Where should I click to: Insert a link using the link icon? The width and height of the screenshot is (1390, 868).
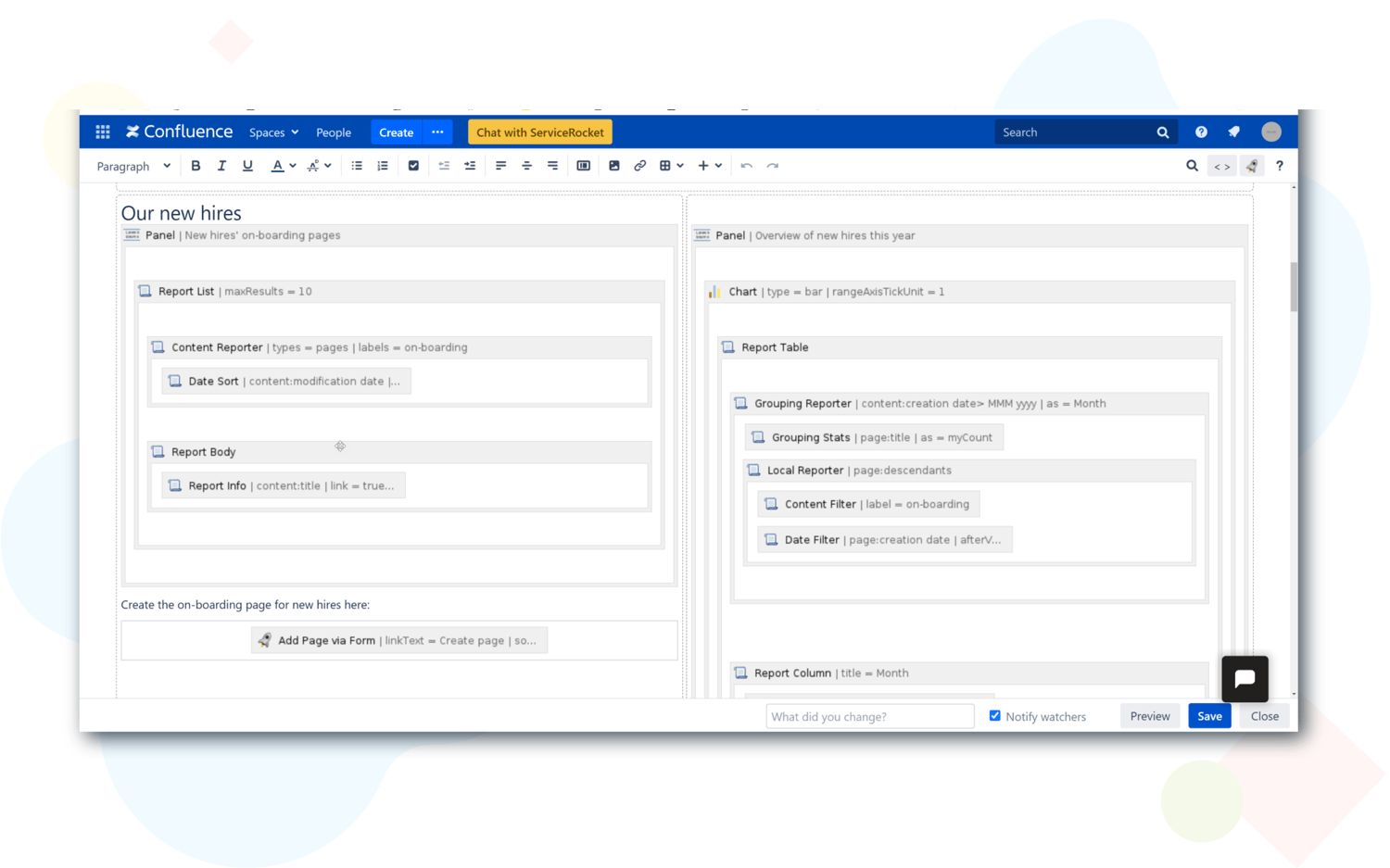pos(639,165)
